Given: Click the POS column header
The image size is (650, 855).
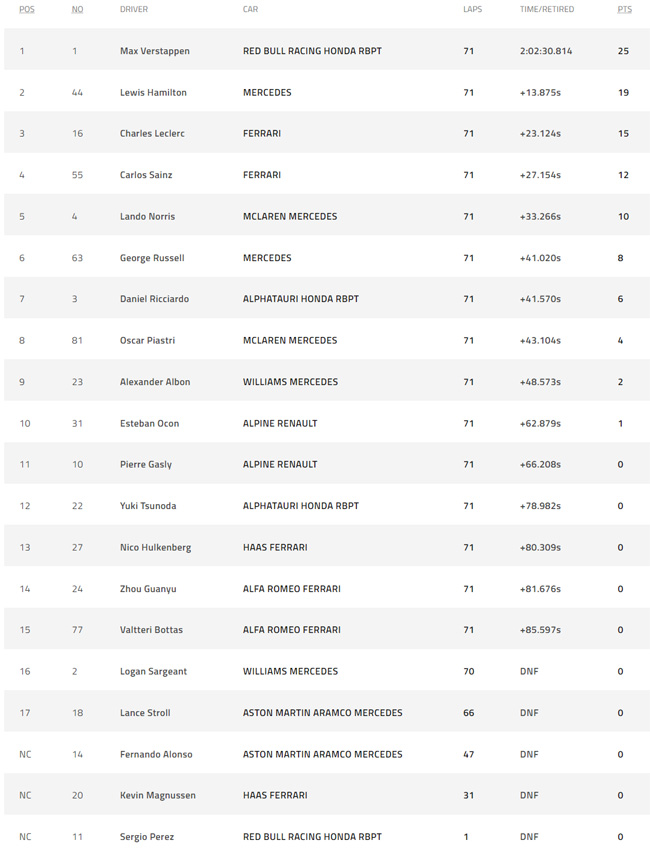Looking at the screenshot, I should point(26,9).
